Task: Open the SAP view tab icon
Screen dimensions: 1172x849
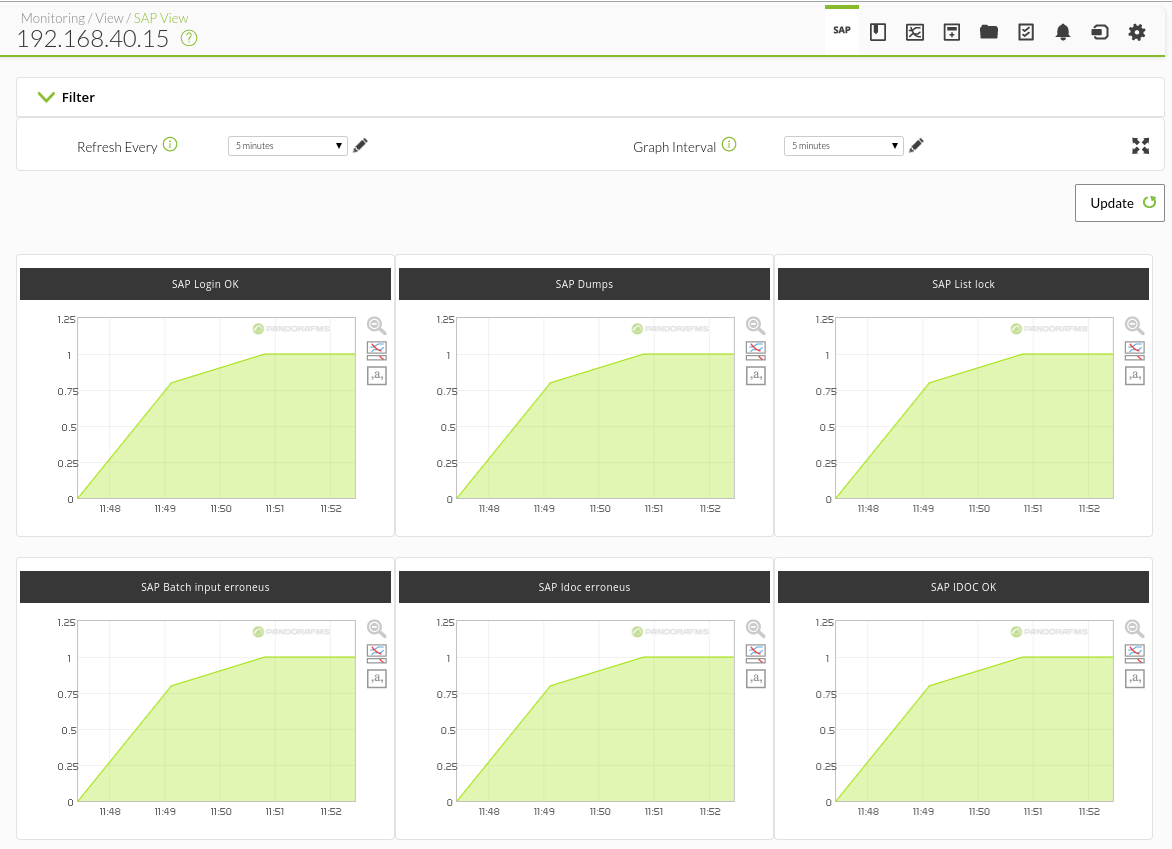Action: 842,31
